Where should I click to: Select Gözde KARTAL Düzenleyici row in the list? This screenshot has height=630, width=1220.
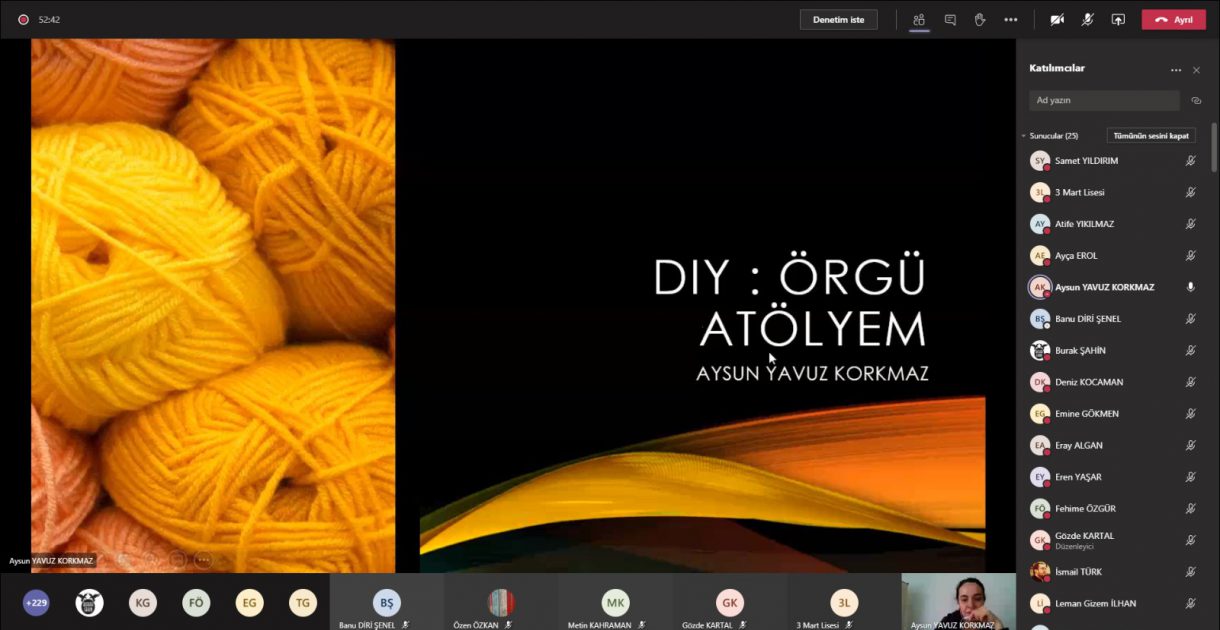click(1114, 540)
